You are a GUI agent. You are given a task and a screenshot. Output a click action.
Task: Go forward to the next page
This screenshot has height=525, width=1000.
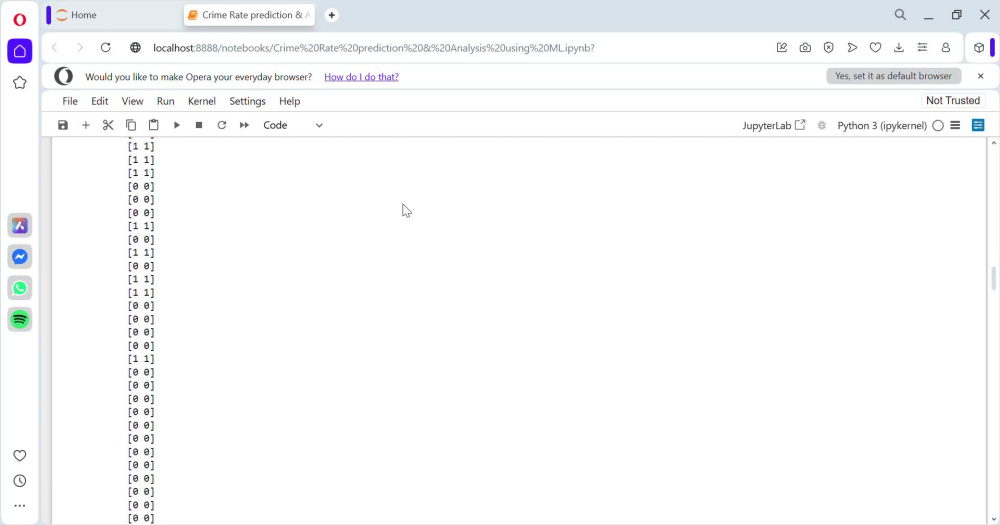click(x=80, y=47)
